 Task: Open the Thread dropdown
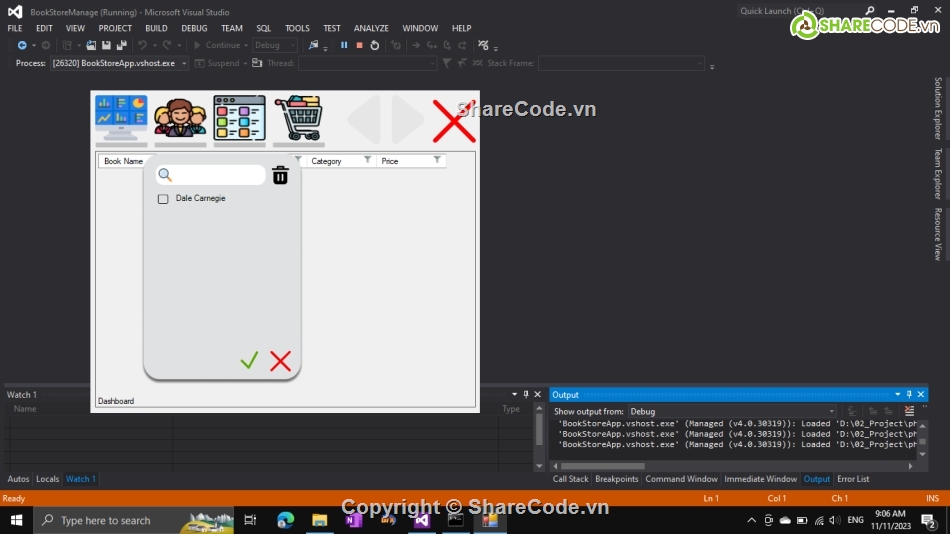pos(367,63)
